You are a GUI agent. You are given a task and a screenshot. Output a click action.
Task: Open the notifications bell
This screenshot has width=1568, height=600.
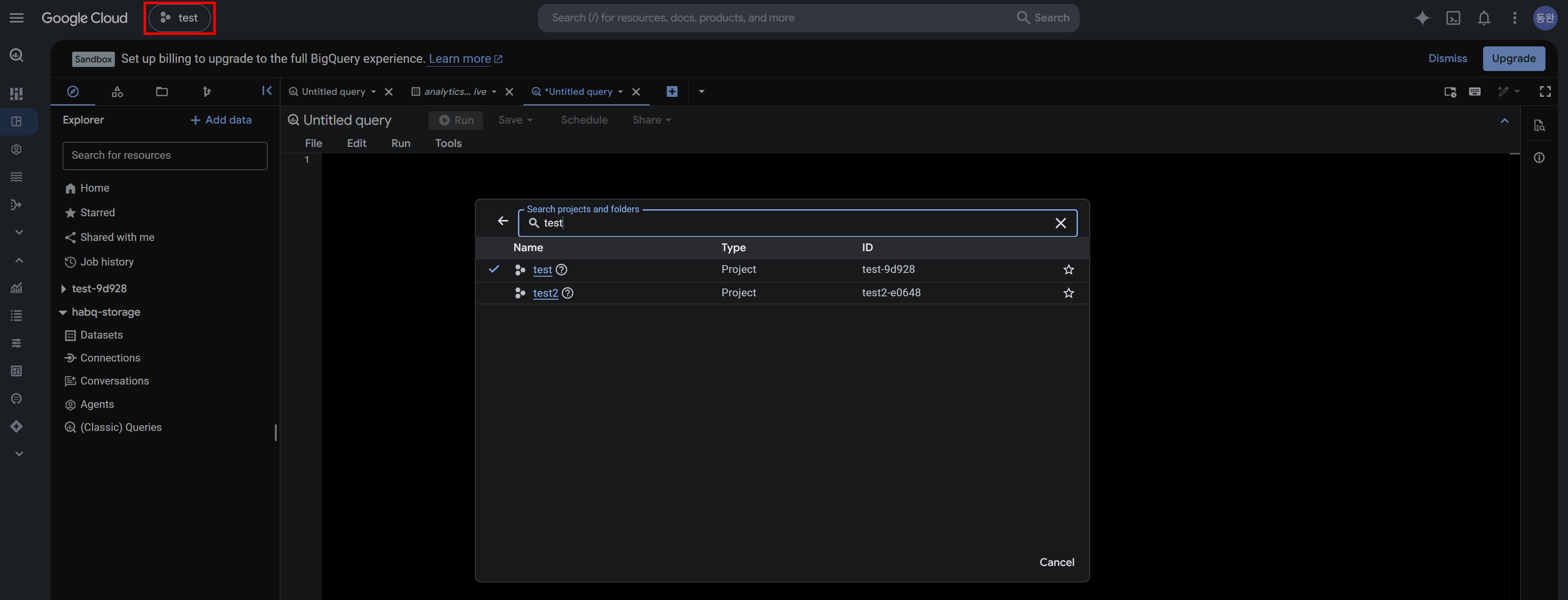1484,18
